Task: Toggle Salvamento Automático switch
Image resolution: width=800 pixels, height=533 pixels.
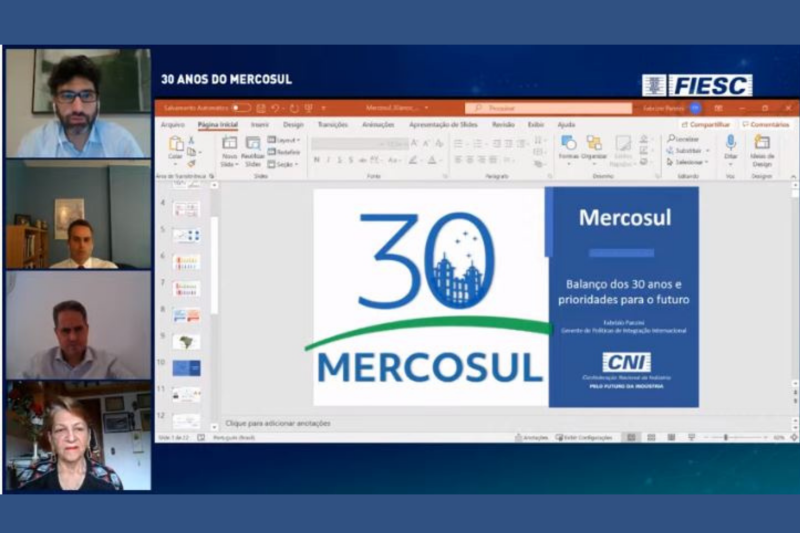Action: [x=240, y=107]
